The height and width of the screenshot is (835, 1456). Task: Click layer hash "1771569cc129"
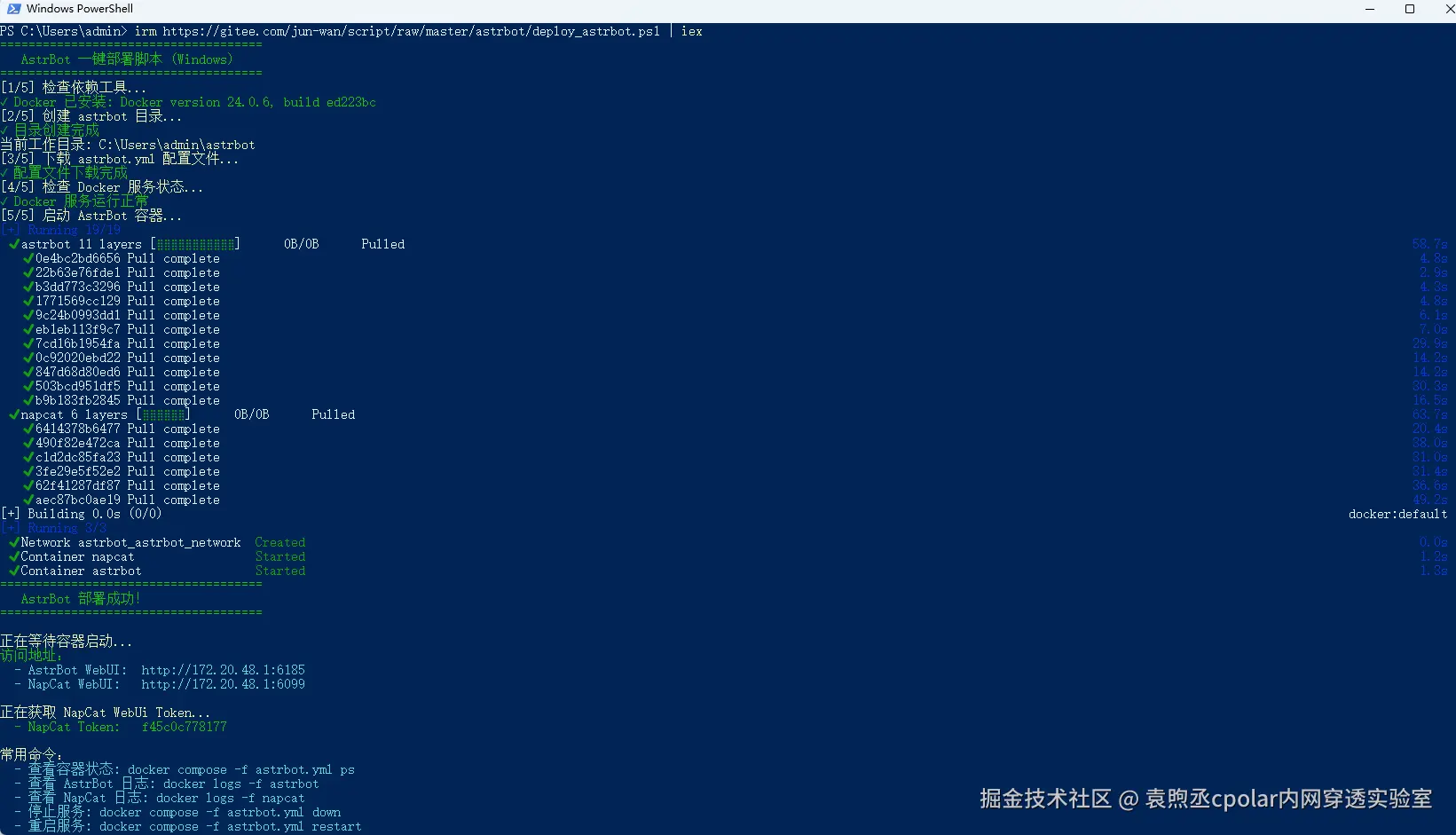click(78, 301)
